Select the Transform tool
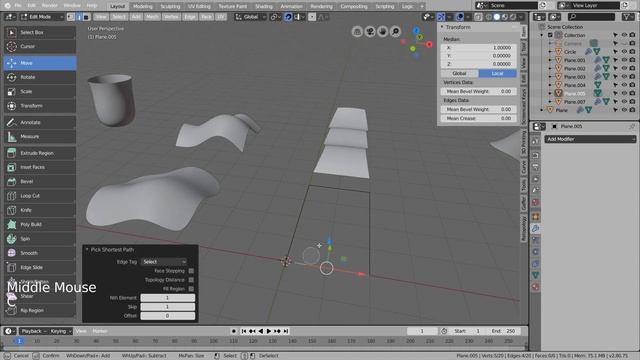This screenshot has height=360, width=640. tap(40, 106)
